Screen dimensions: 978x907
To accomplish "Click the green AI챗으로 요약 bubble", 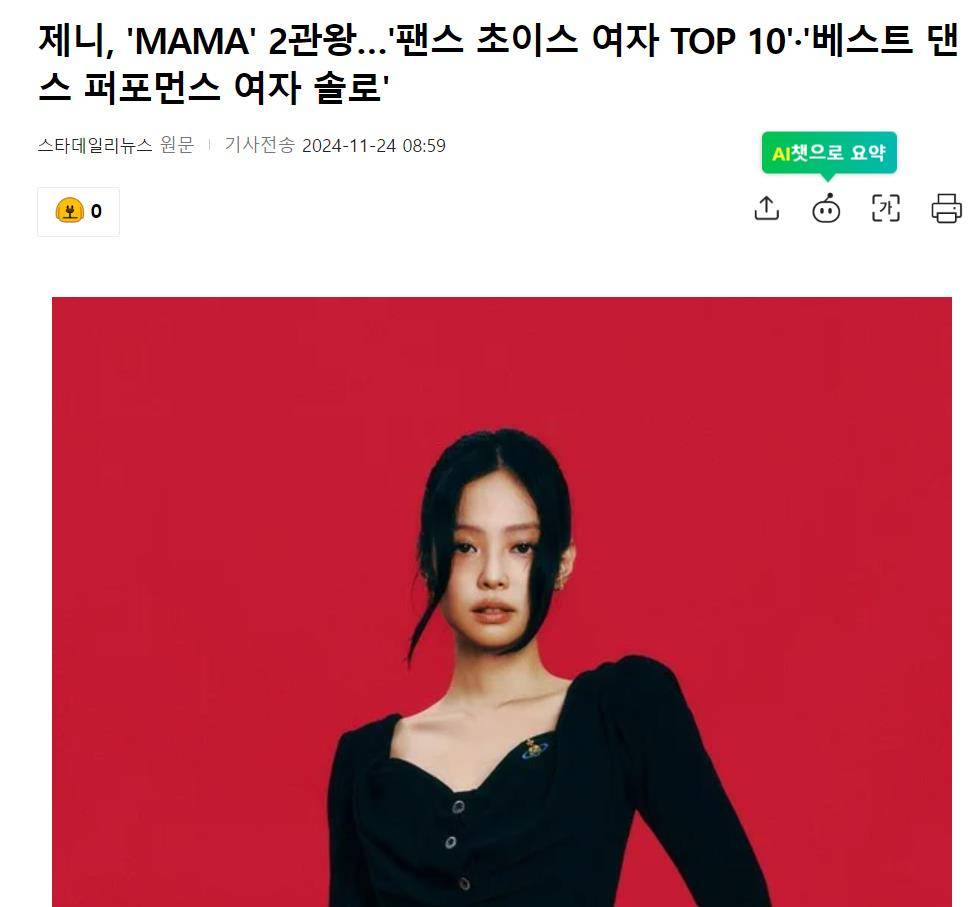I will pos(829,153).
